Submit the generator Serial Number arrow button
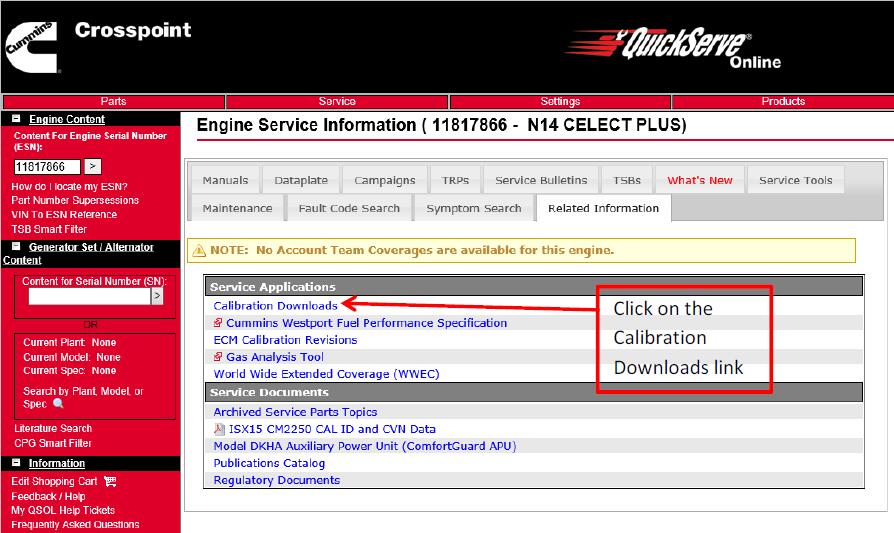 (x=157, y=296)
